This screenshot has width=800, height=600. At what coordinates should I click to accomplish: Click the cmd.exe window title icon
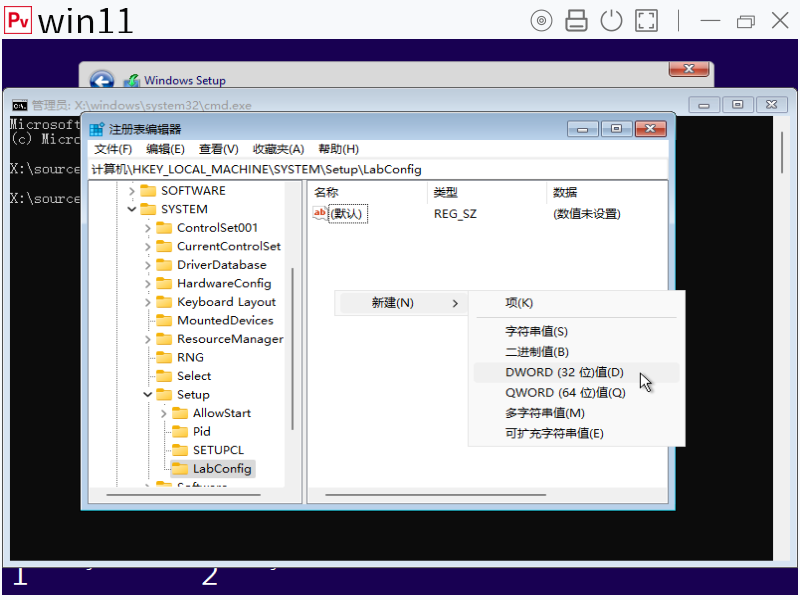[20, 105]
